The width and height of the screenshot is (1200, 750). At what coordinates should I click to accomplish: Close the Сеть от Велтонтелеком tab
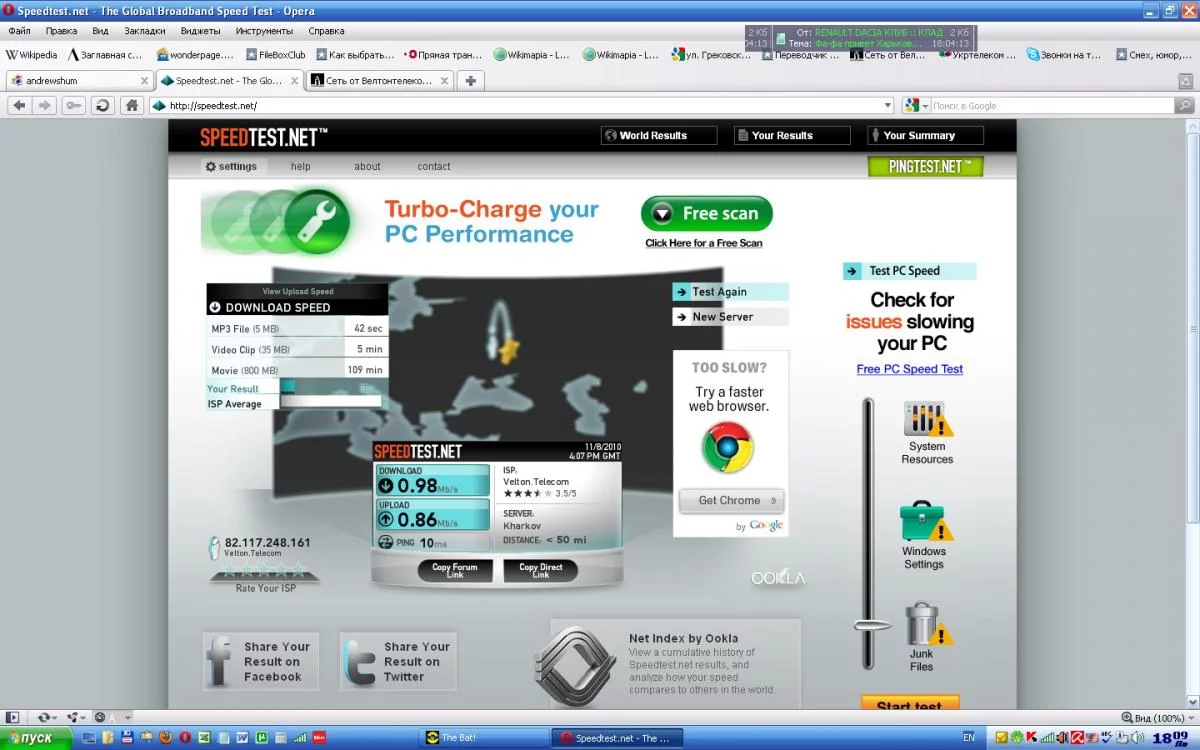coord(445,81)
